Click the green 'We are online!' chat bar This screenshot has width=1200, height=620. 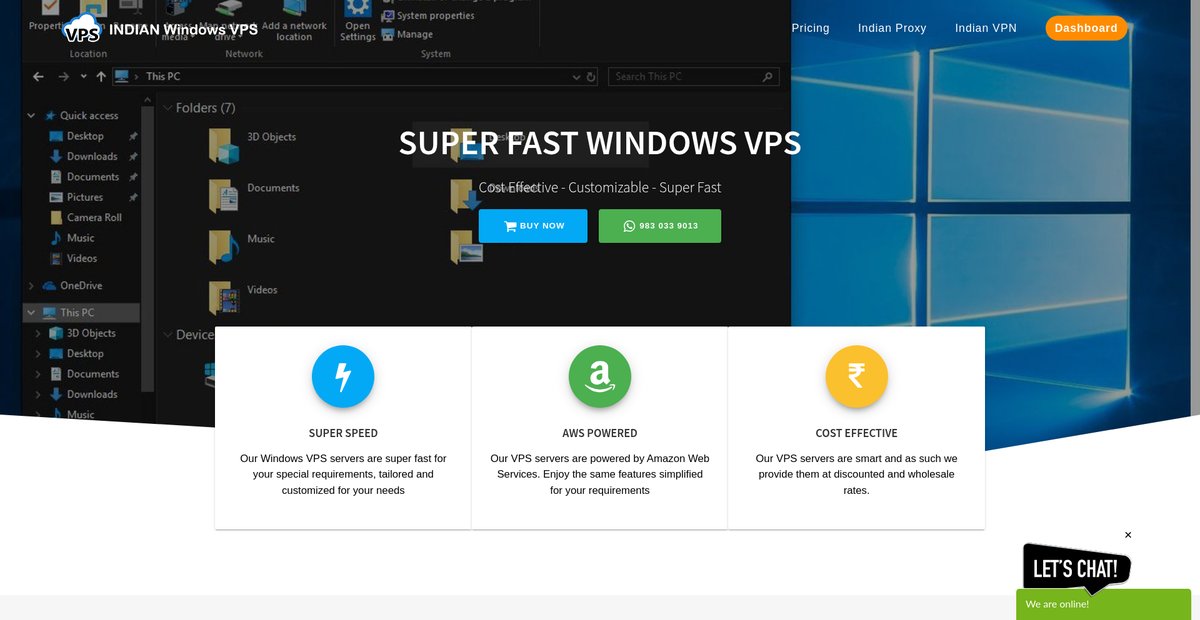click(1104, 604)
